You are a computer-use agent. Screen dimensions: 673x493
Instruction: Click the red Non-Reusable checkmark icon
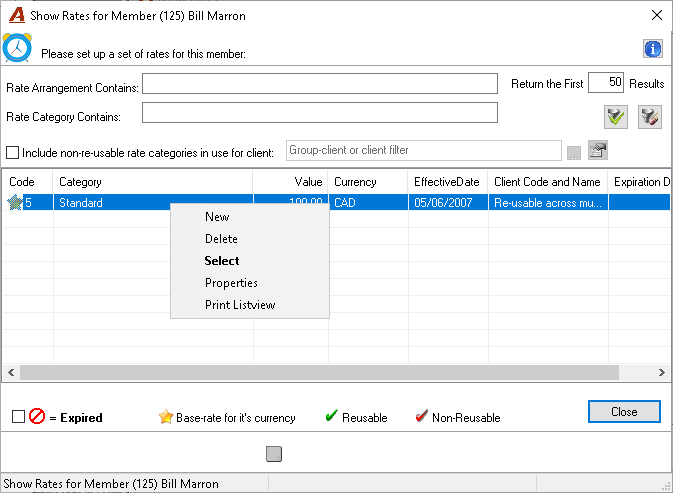421,416
